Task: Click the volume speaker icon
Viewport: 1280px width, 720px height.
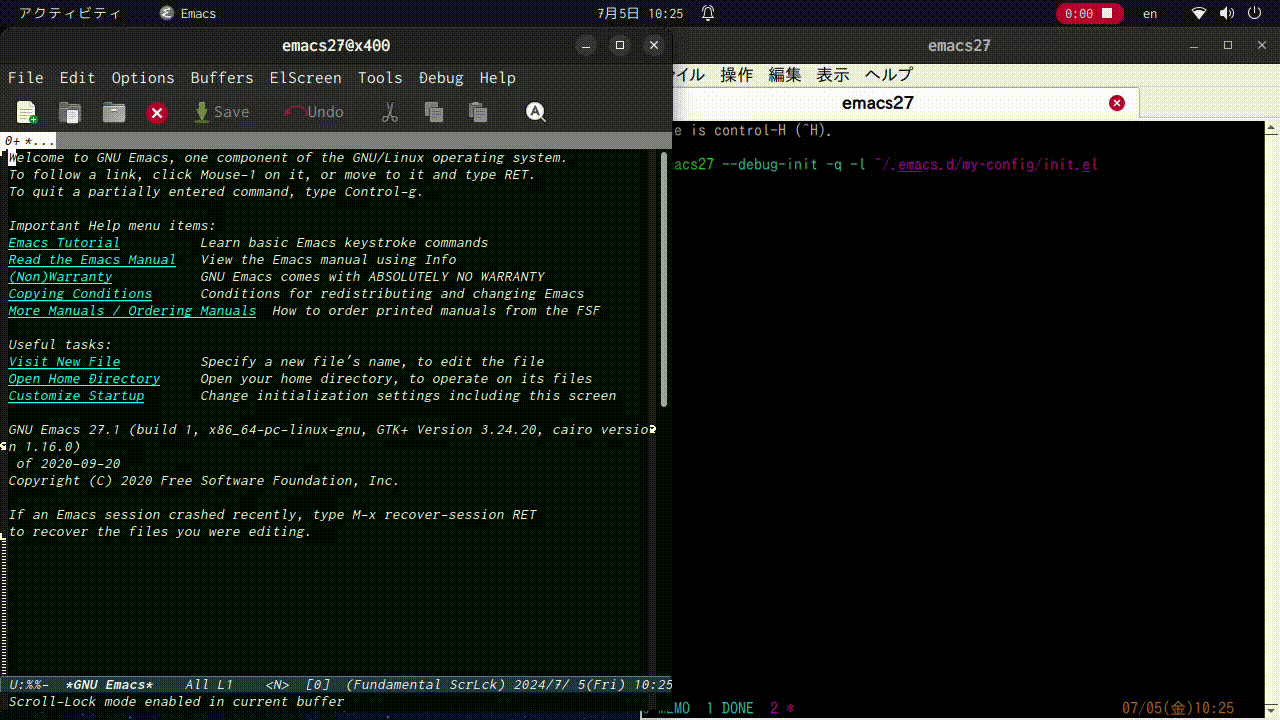Action: tap(1227, 14)
